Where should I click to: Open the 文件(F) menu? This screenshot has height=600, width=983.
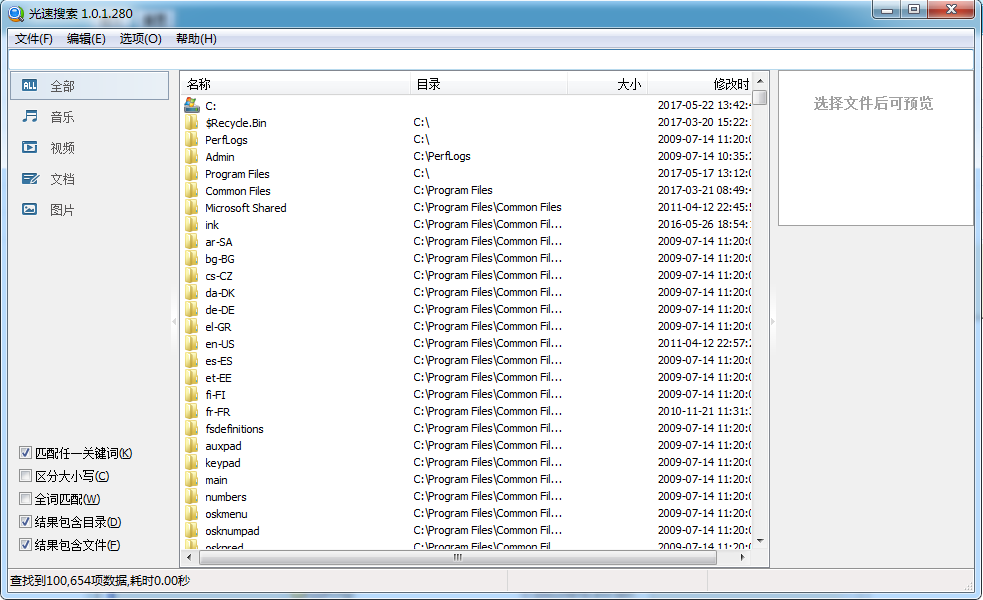coord(34,39)
